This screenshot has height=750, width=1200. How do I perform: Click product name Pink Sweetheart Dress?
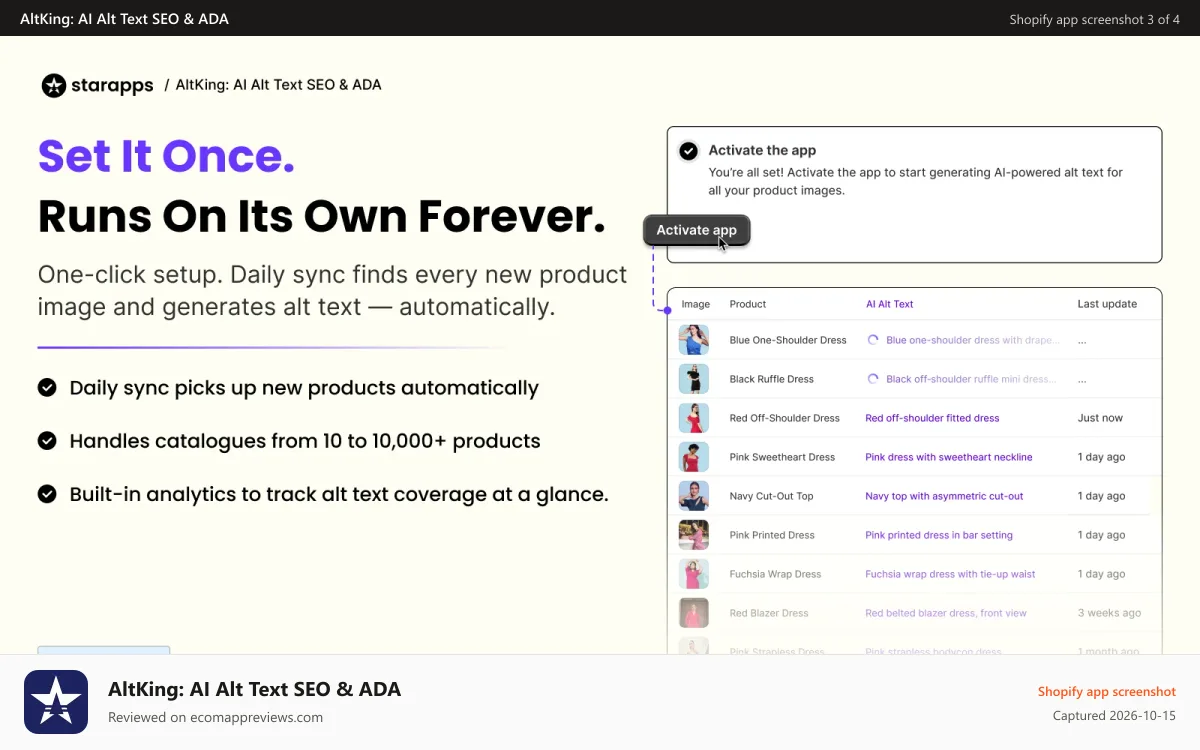click(x=782, y=457)
